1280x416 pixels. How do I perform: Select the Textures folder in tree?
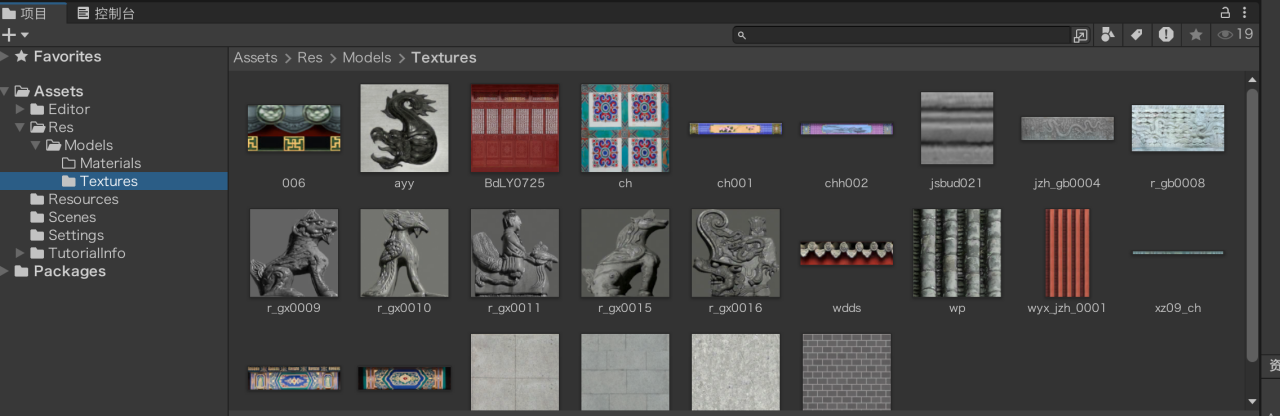click(x=114, y=181)
